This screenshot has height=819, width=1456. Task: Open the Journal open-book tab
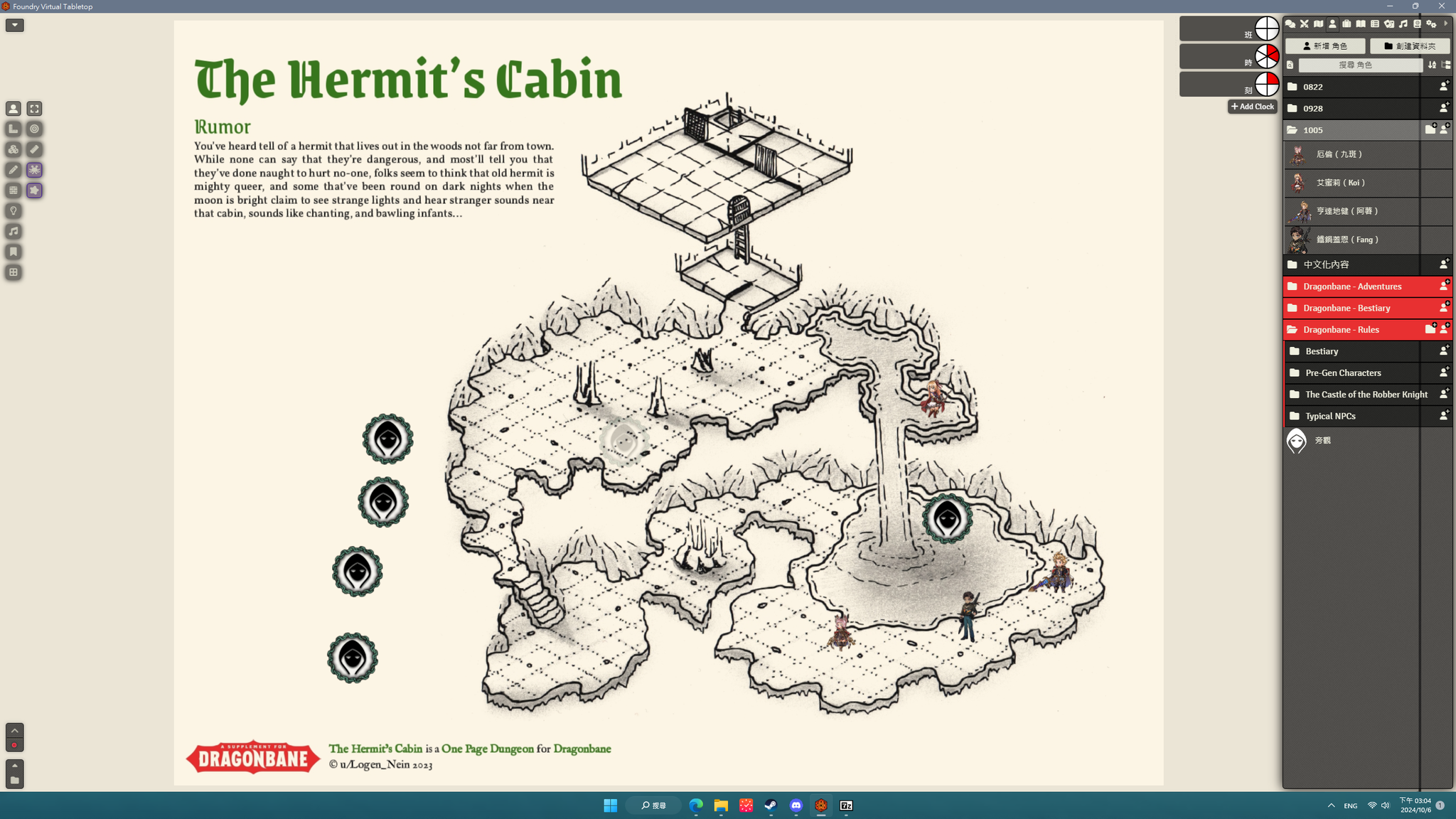point(1361,24)
